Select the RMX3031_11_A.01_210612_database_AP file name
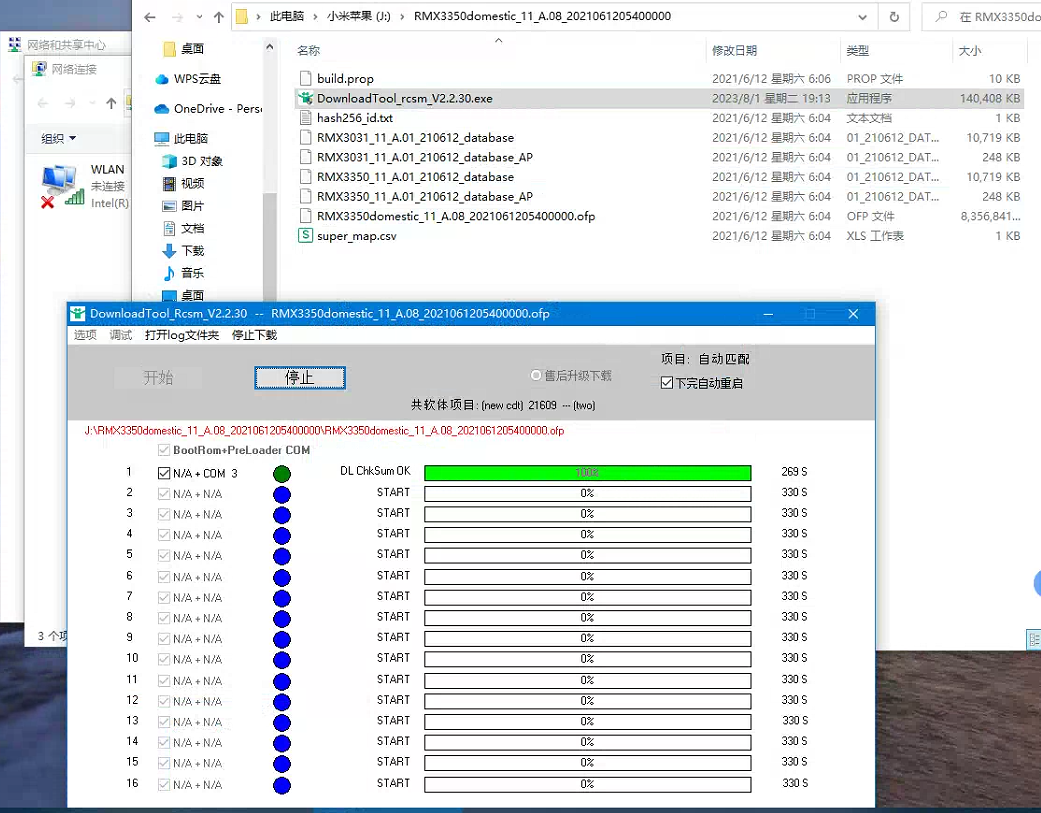This screenshot has width=1041, height=813. (425, 157)
